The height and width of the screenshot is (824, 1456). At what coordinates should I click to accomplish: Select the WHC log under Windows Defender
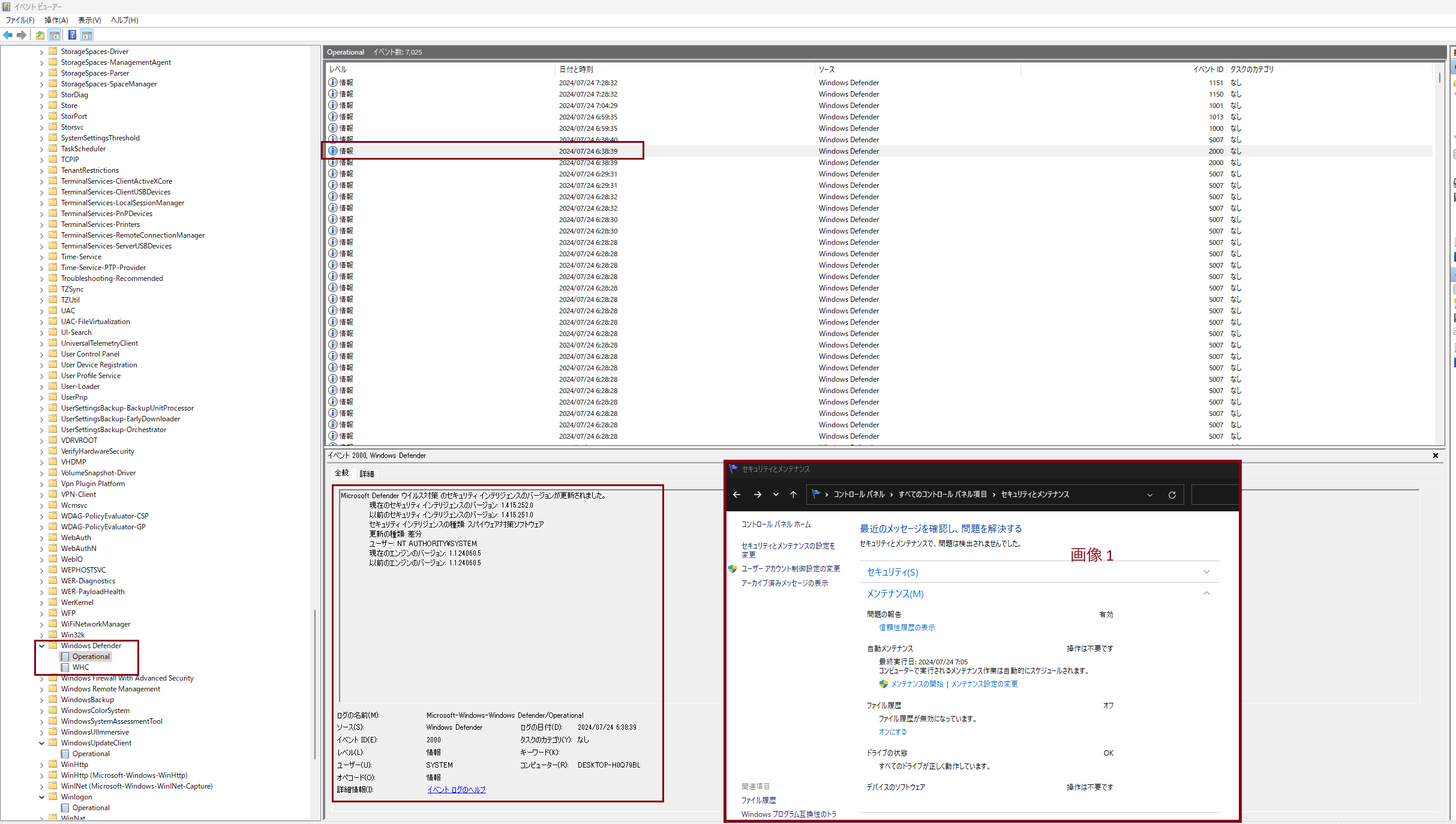80,667
